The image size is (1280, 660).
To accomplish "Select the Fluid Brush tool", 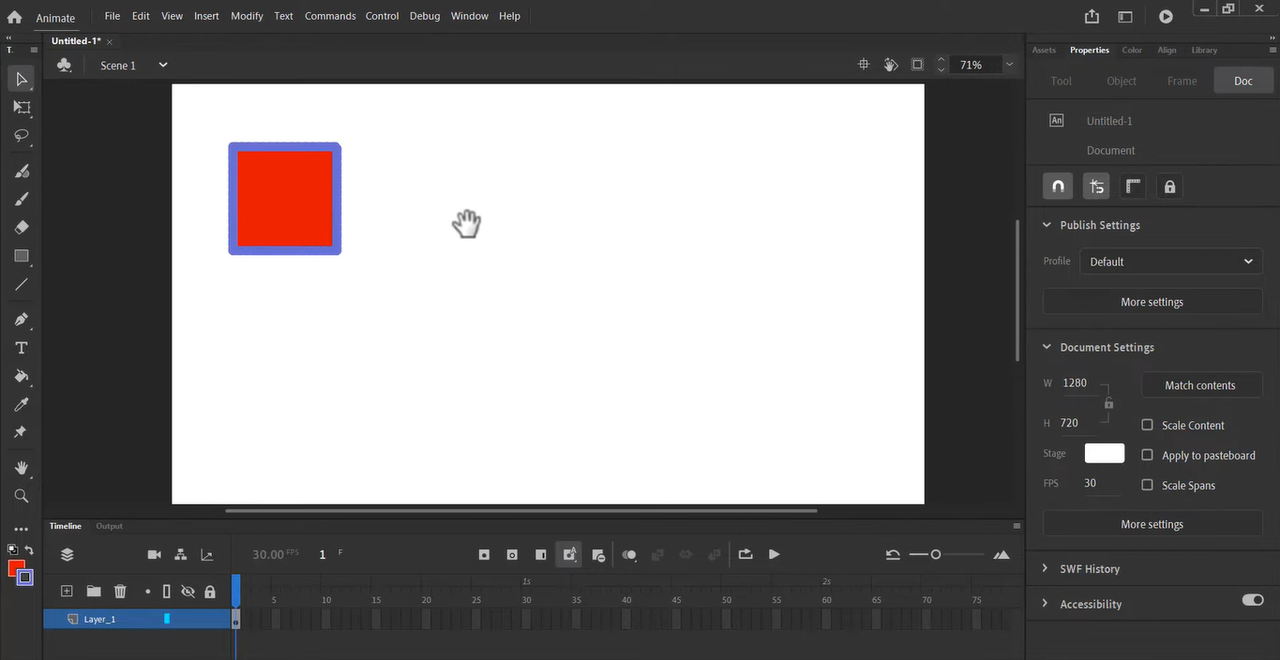I will 21,171.
